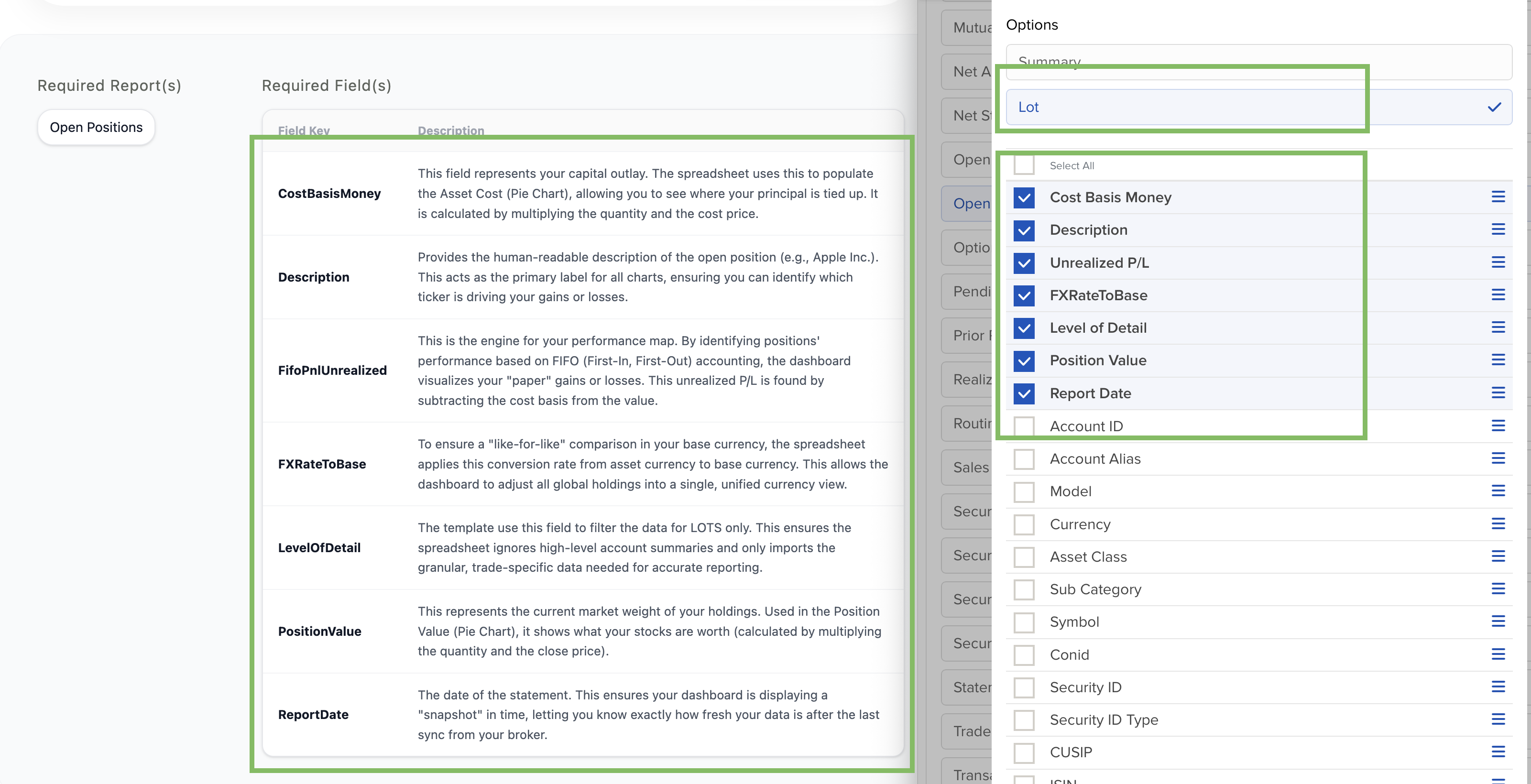Open the Open Positions required report pill

click(96, 127)
